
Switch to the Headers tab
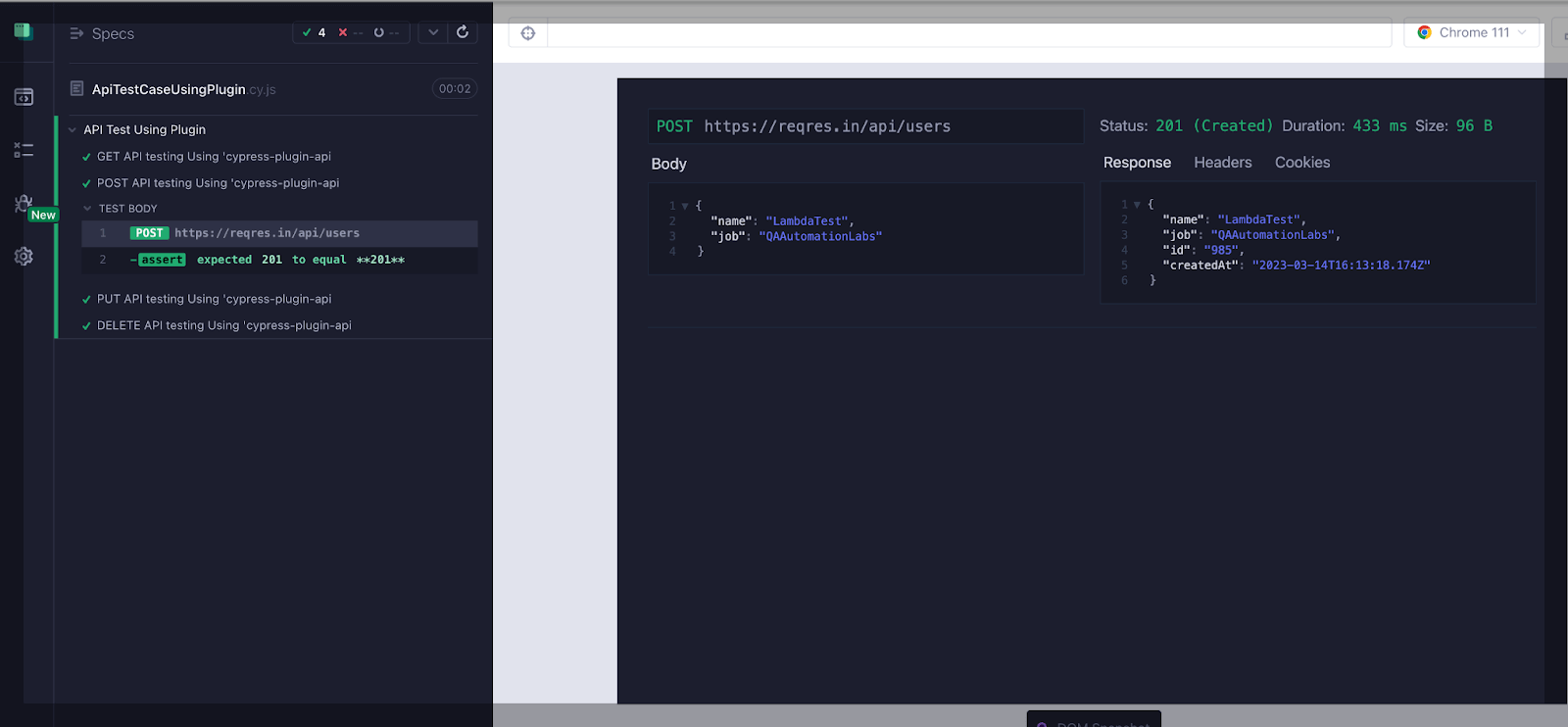pyautogui.click(x=1222, y=163)
